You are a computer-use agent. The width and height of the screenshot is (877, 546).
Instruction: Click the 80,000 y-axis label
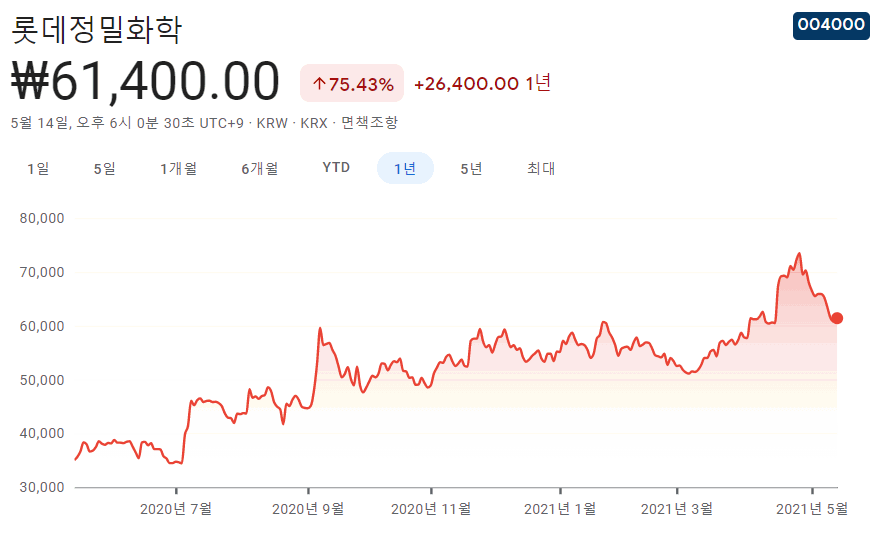[42, 218]
